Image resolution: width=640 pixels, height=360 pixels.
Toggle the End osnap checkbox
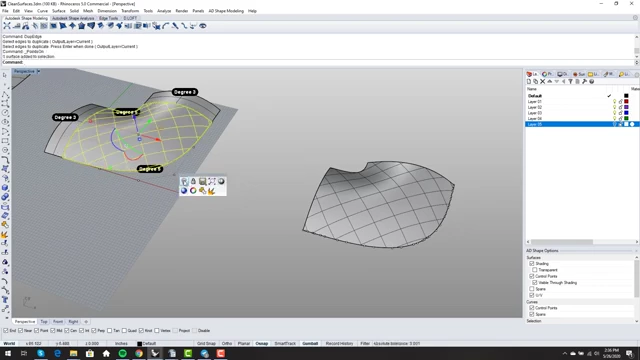[x=6, y=331]
